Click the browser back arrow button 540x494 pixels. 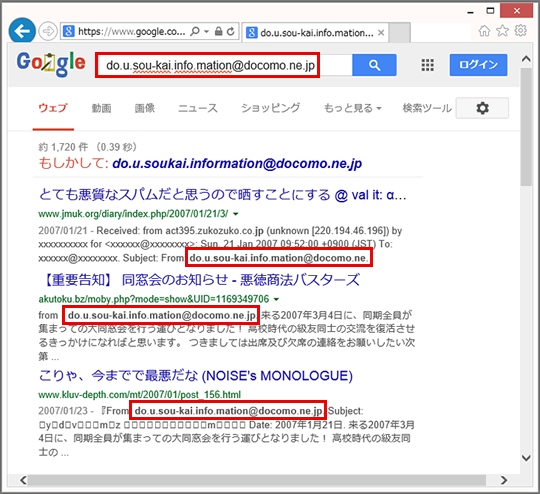pyautogui.click(x=22, y=31)
